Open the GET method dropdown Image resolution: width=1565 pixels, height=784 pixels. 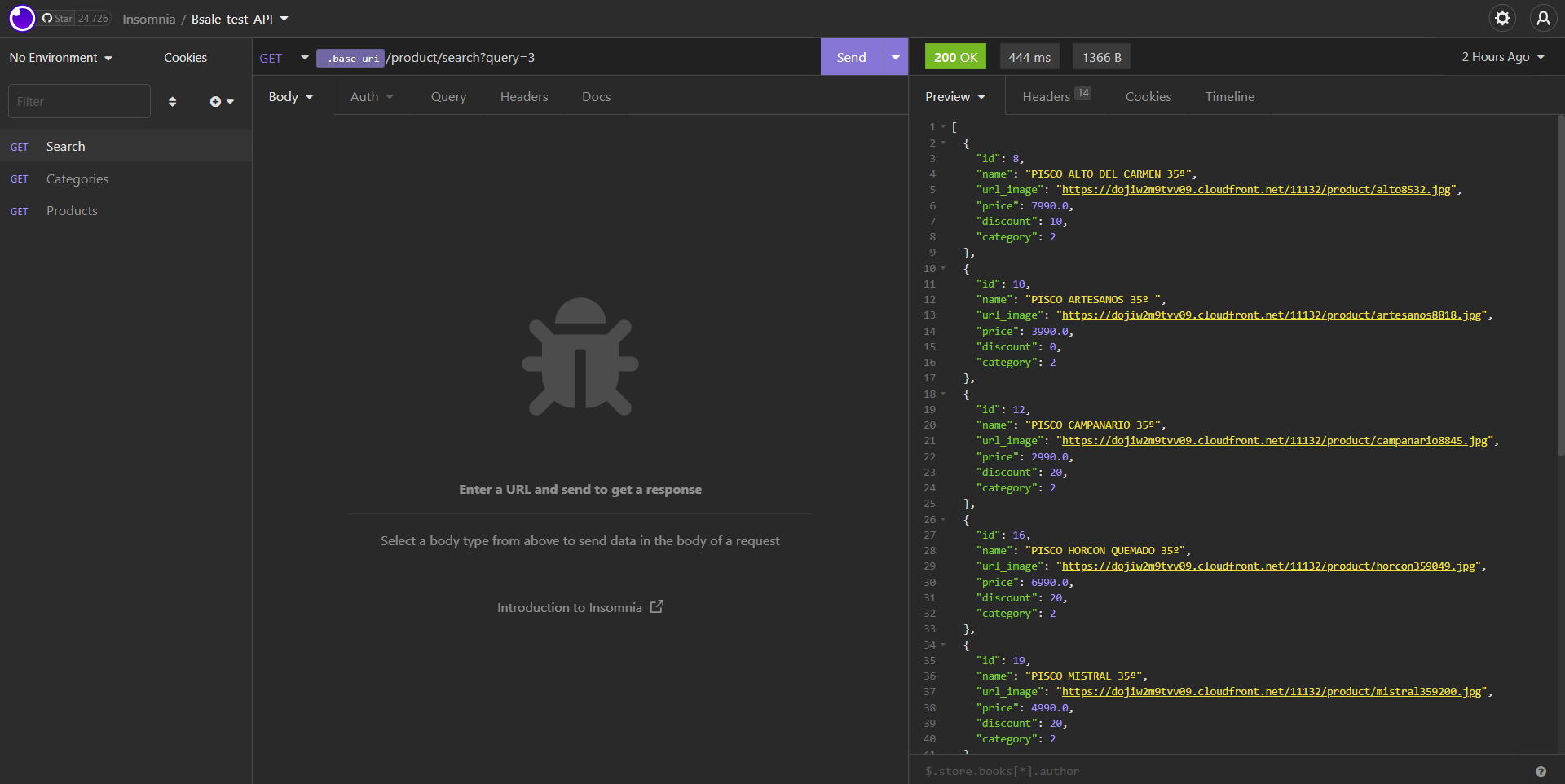point(283,57)
